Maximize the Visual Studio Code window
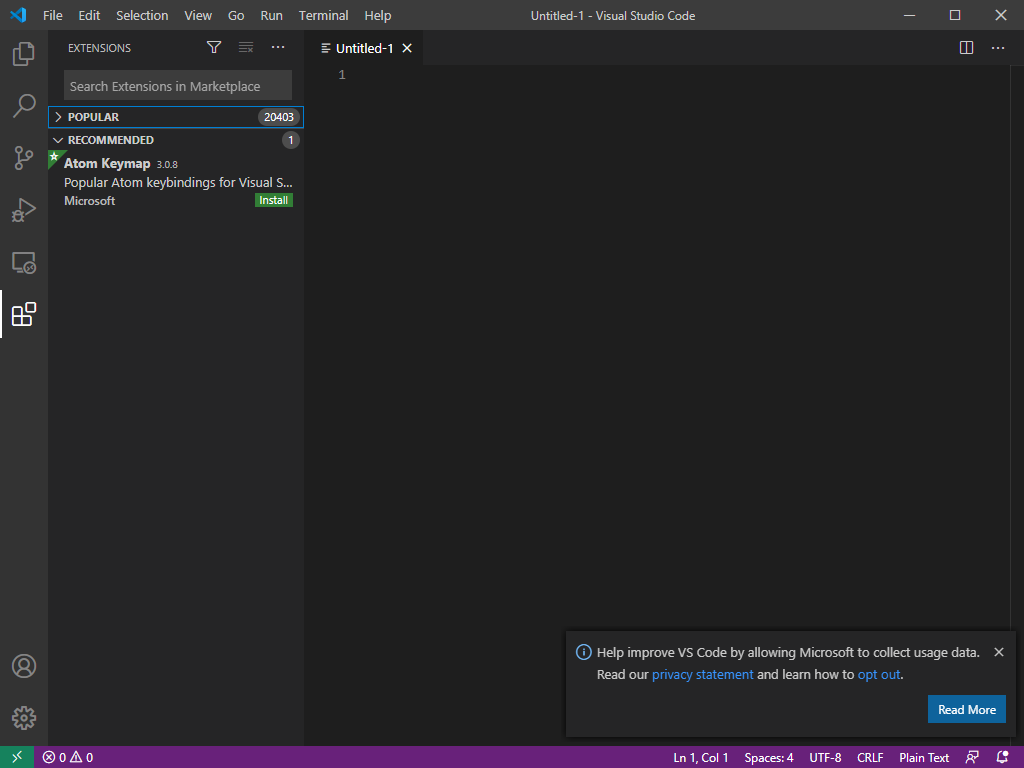 pos(955,15)
